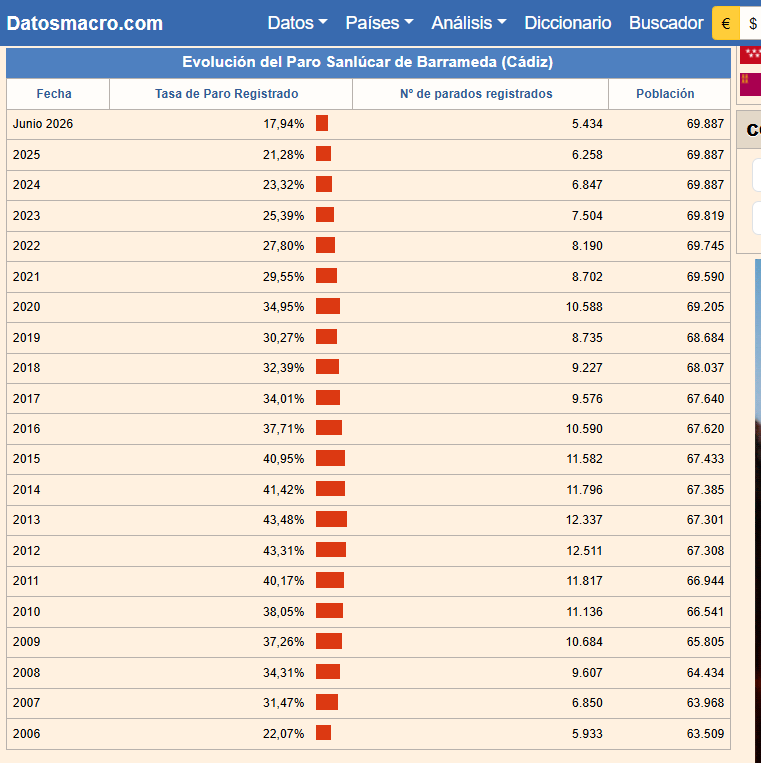Expand the Análisis dropdown menu
761x763 pixels.
click(x=469, y=23)
